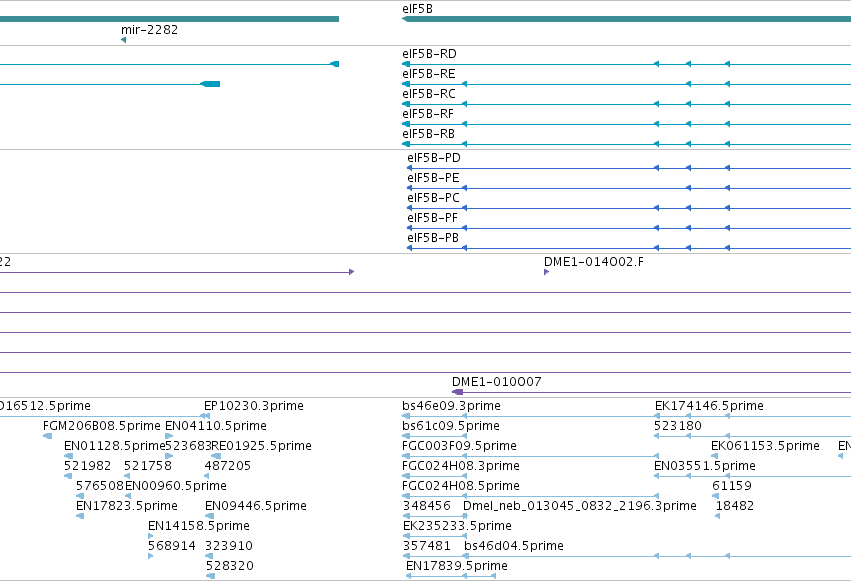
Task: Select the eIF5B-RC transcript label
Action: tap(429, 94)
